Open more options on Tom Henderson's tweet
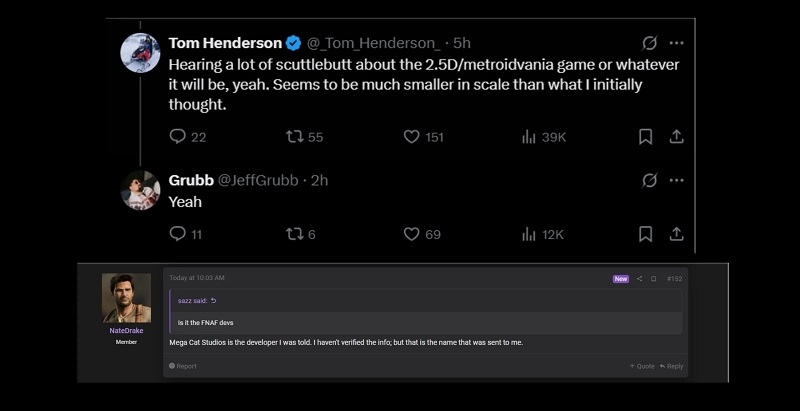 [x=677, y=43]
